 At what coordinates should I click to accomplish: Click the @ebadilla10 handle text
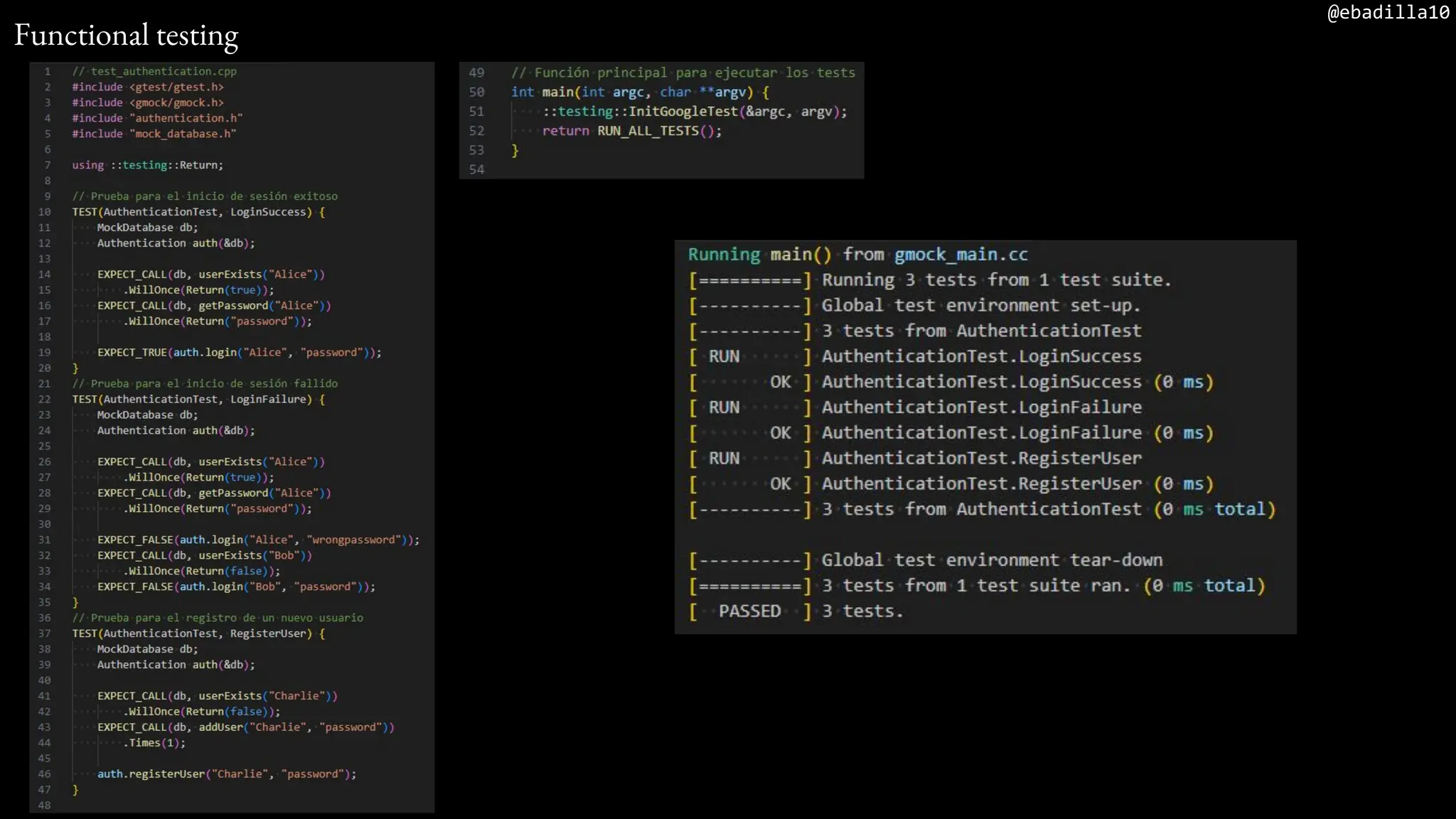[1388, 12]
